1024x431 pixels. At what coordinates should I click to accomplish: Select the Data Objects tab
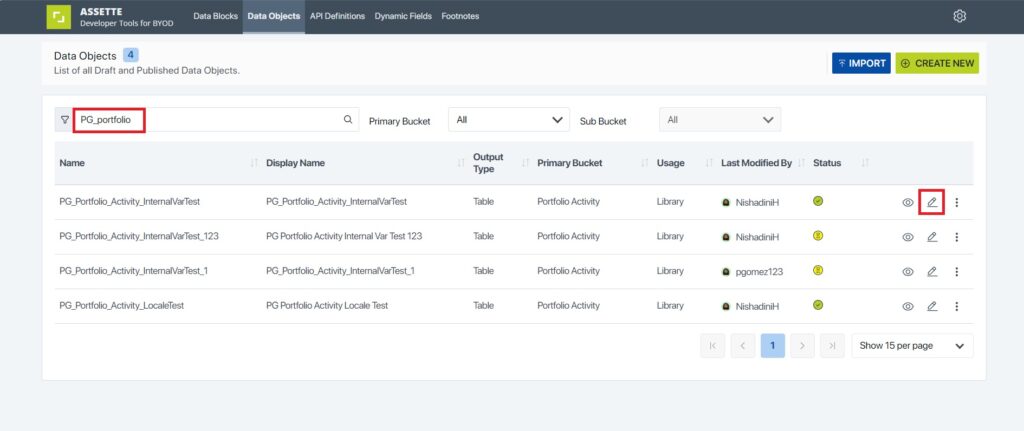pyautogui.click(x=274, y=16)
